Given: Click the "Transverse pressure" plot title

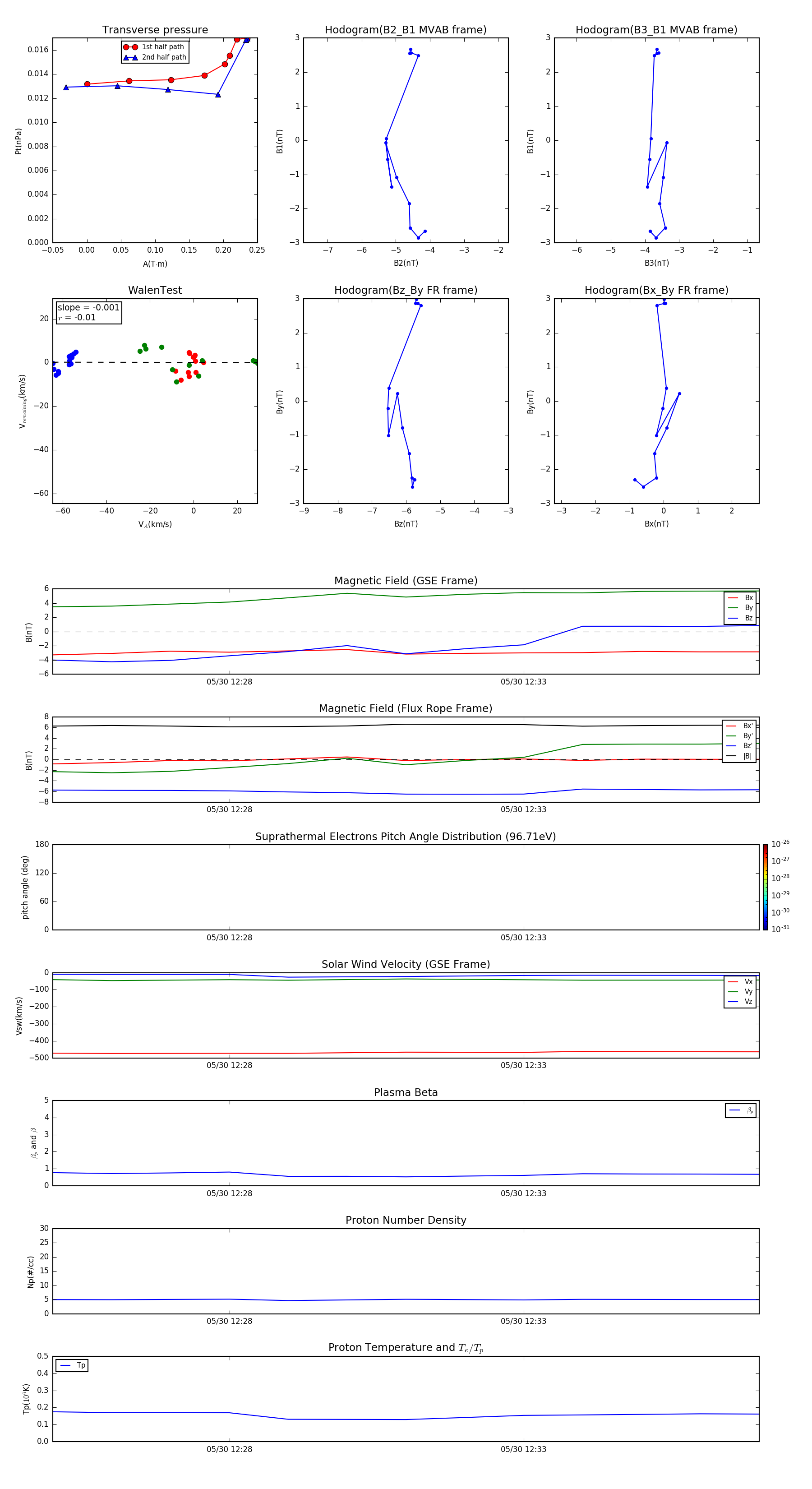Looking at the screenshot, I should point(155,29).
